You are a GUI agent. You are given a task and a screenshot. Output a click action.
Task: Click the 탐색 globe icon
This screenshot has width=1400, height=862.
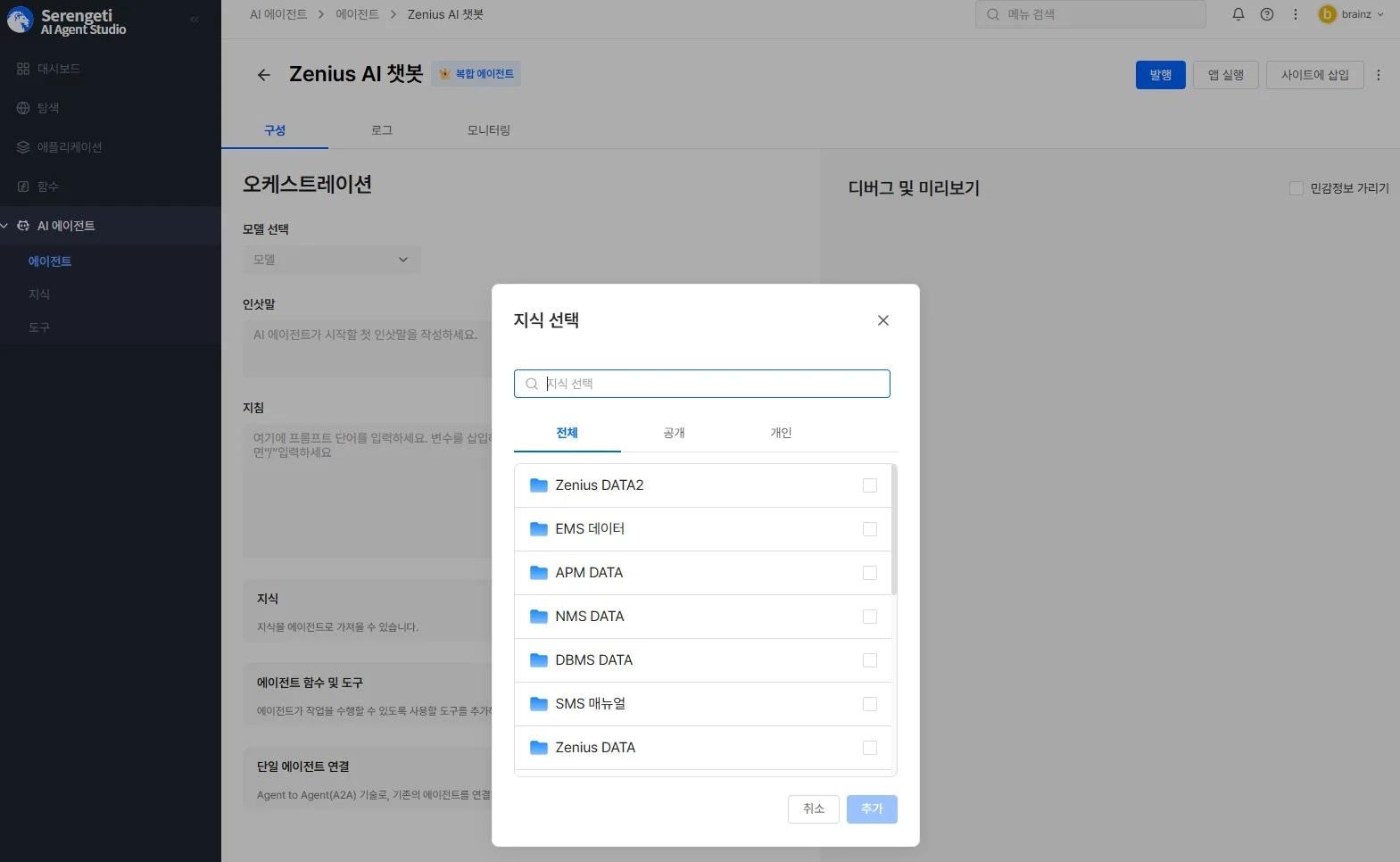(x=23, y=108)
